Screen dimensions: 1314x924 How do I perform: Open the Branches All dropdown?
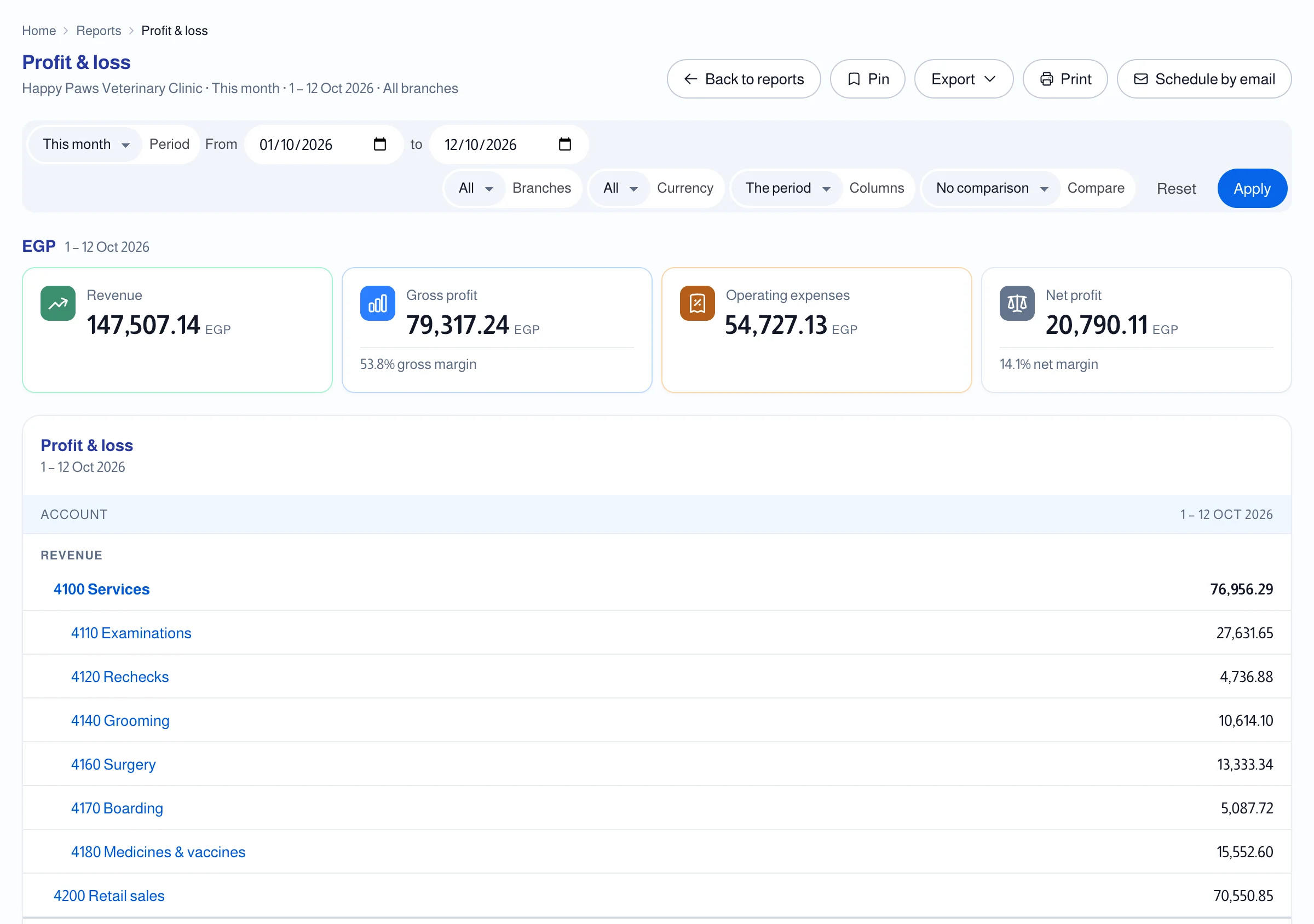(475, 188)
